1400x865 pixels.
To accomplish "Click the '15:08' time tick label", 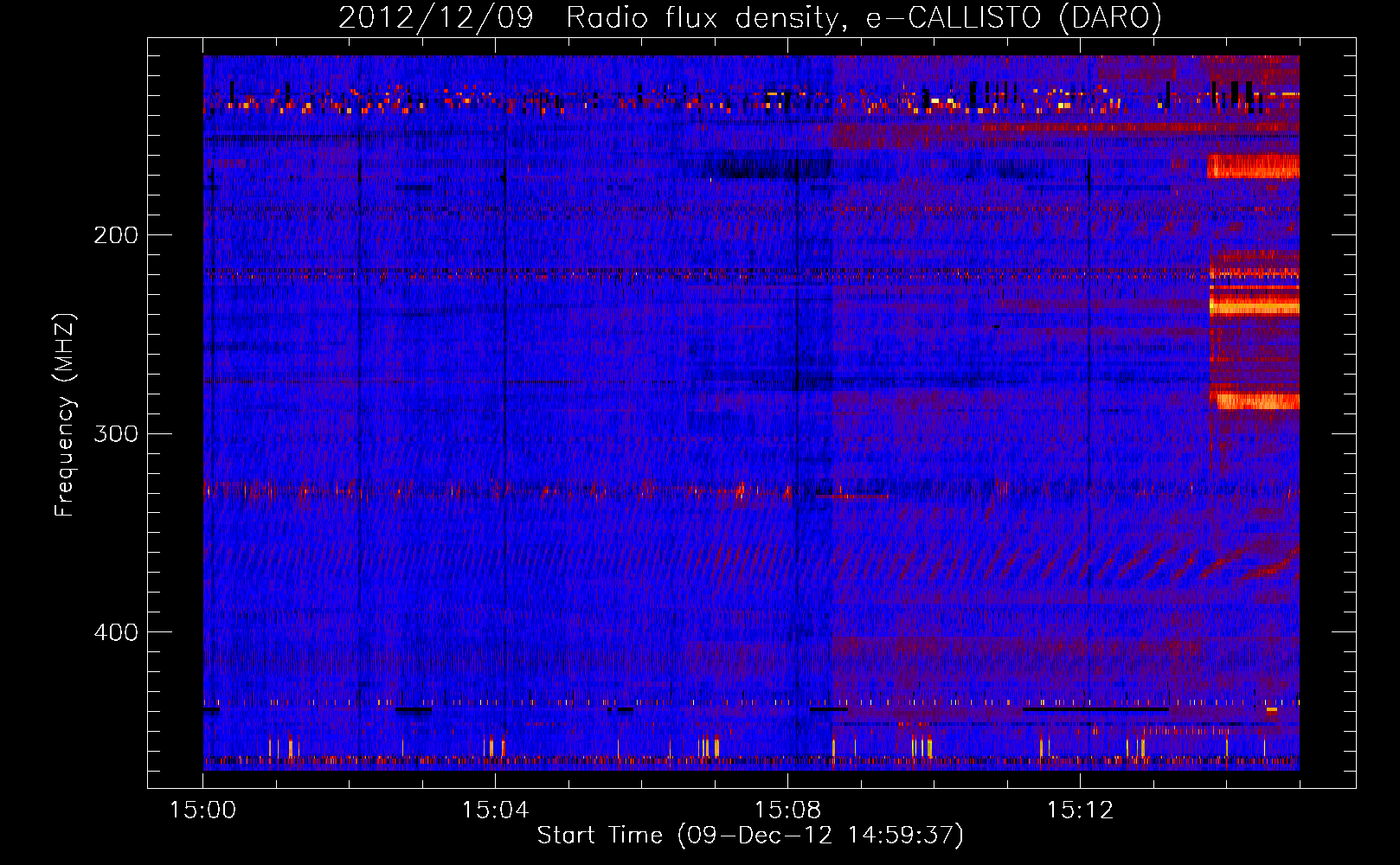I will [787, 811].
